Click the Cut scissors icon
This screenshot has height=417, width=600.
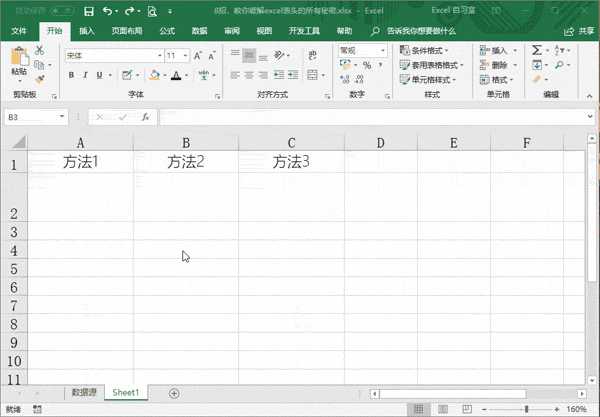pos(39,50)
